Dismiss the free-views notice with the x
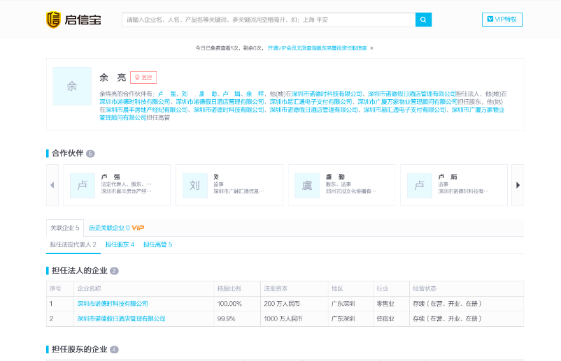Viewport: 561px width, 361px height. coord(372,48)
